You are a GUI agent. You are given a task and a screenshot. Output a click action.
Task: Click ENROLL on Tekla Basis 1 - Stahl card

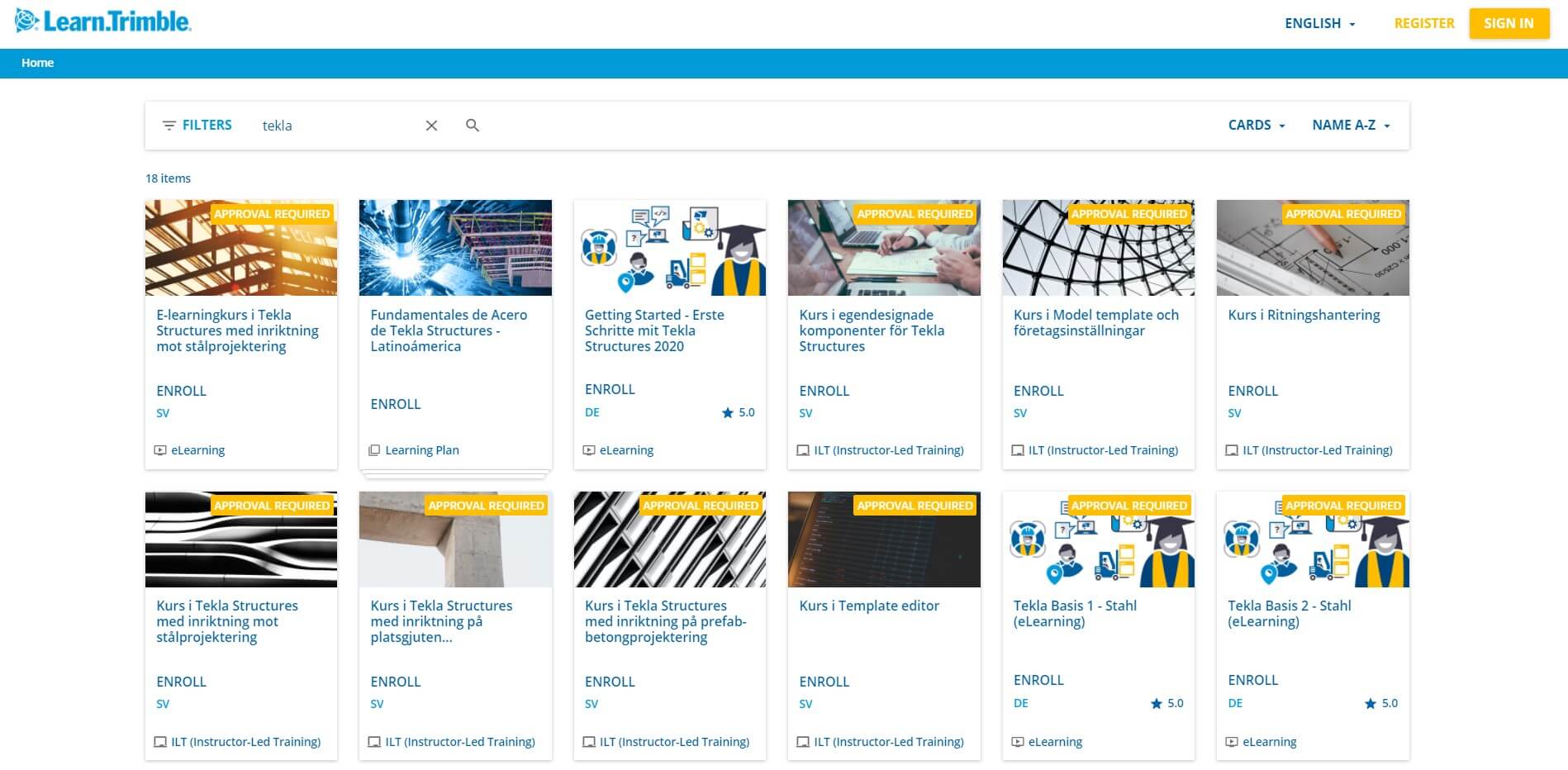click(x=1038, y=680)
